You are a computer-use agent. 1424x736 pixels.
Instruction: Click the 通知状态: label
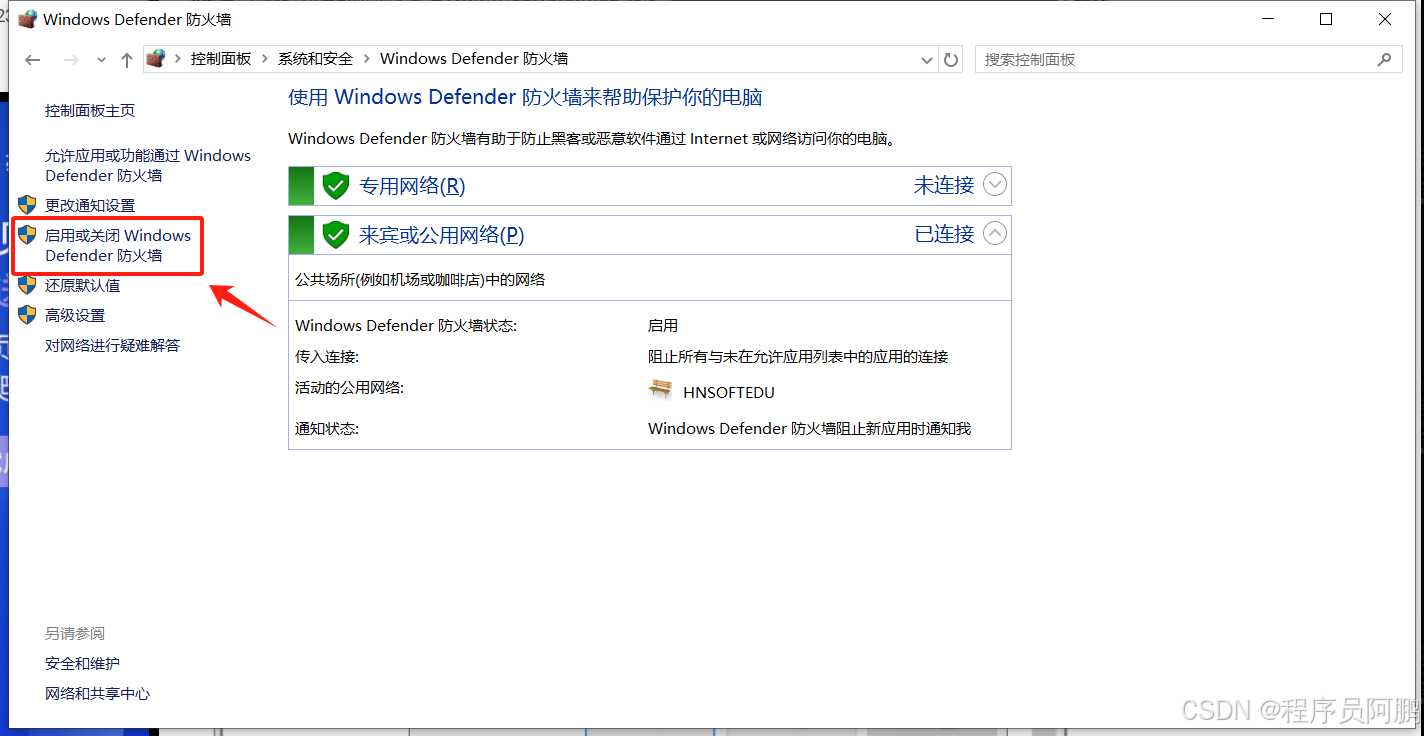click(327, 429)
